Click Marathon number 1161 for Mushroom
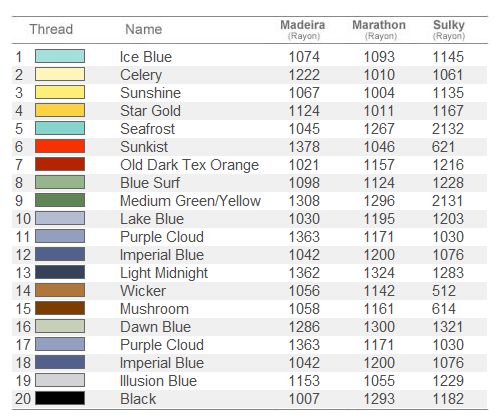Screen dimensions: 500x420 pos(379,309)
